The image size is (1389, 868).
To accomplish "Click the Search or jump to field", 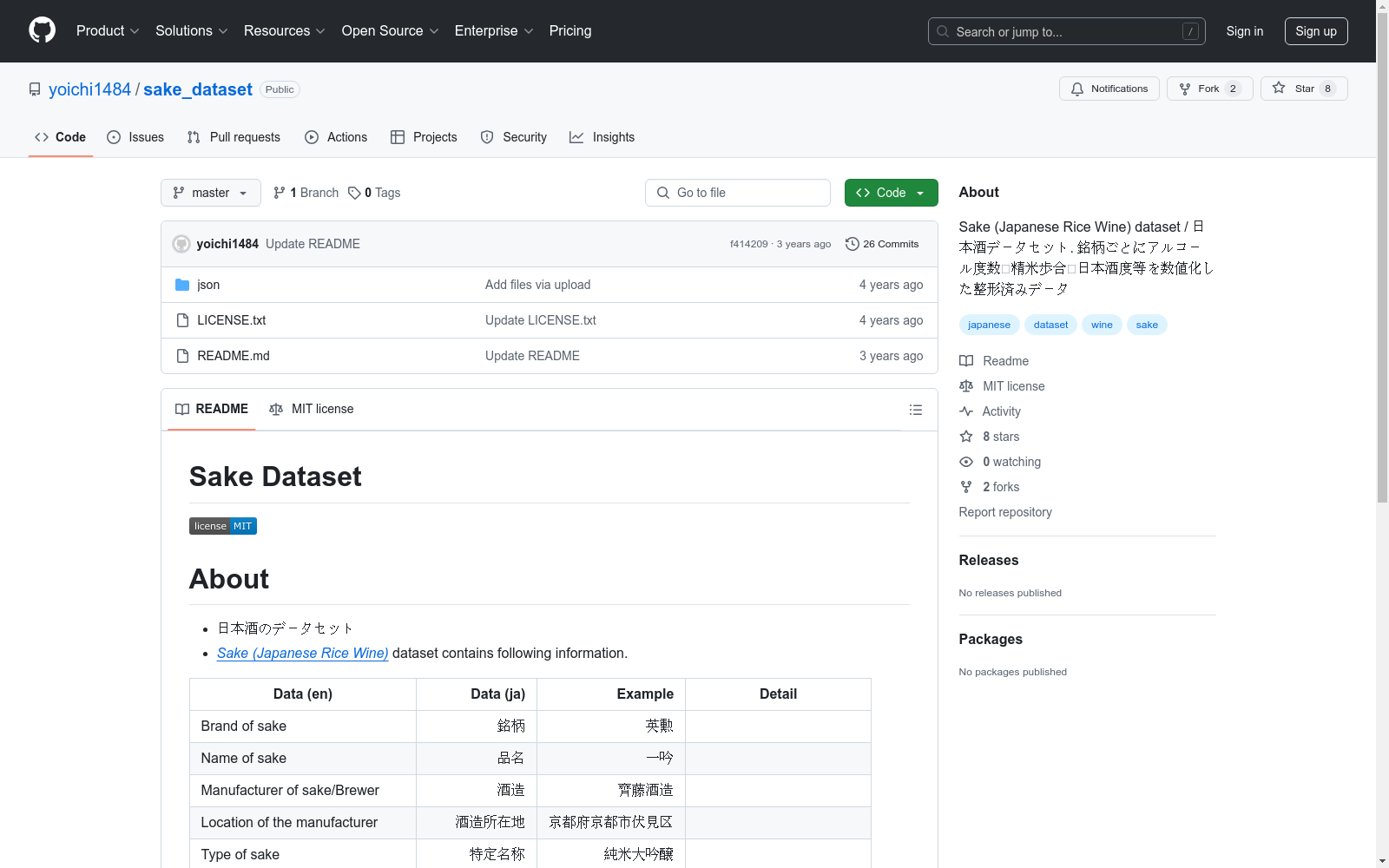I will (1067, 31).
